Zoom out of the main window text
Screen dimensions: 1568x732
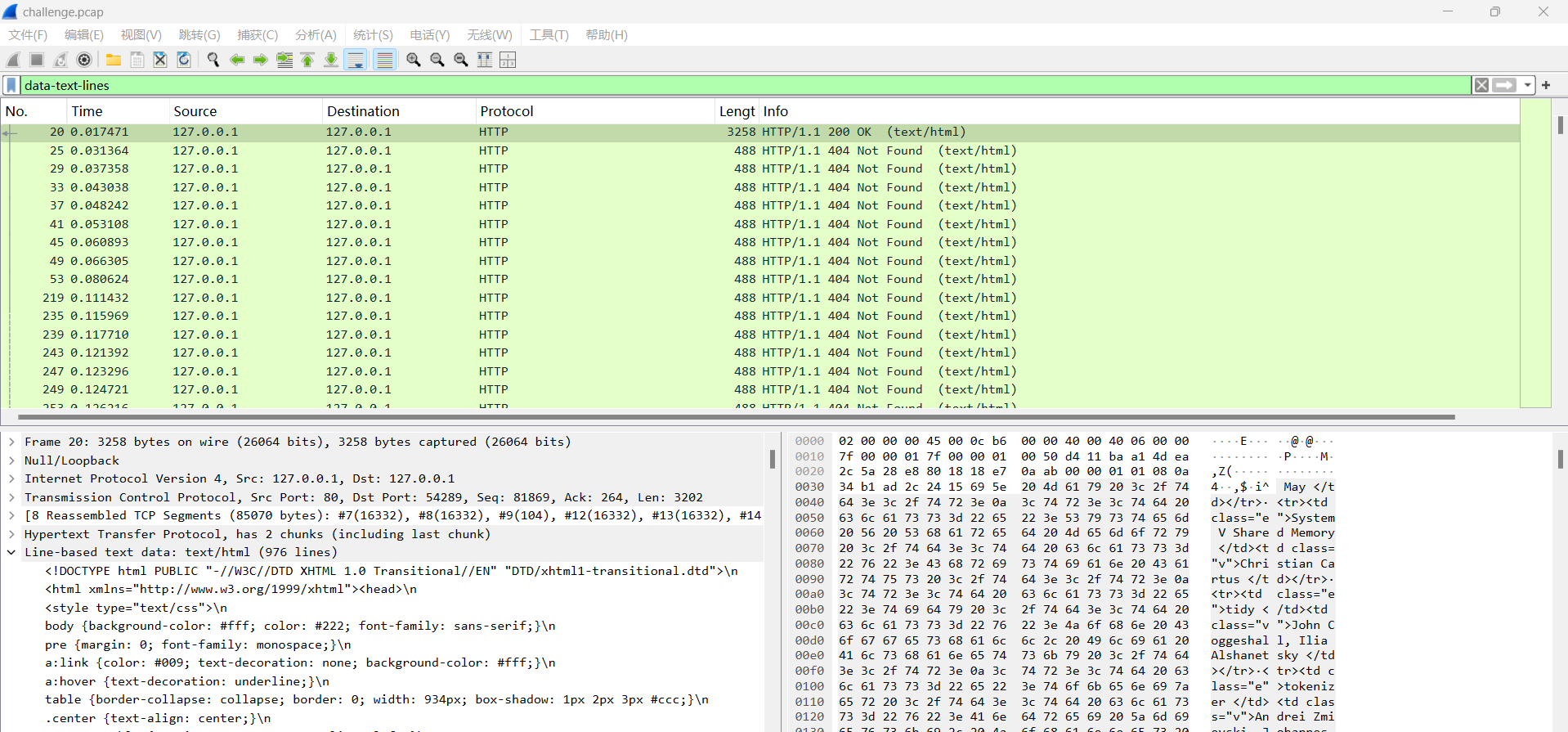(437, 60)
